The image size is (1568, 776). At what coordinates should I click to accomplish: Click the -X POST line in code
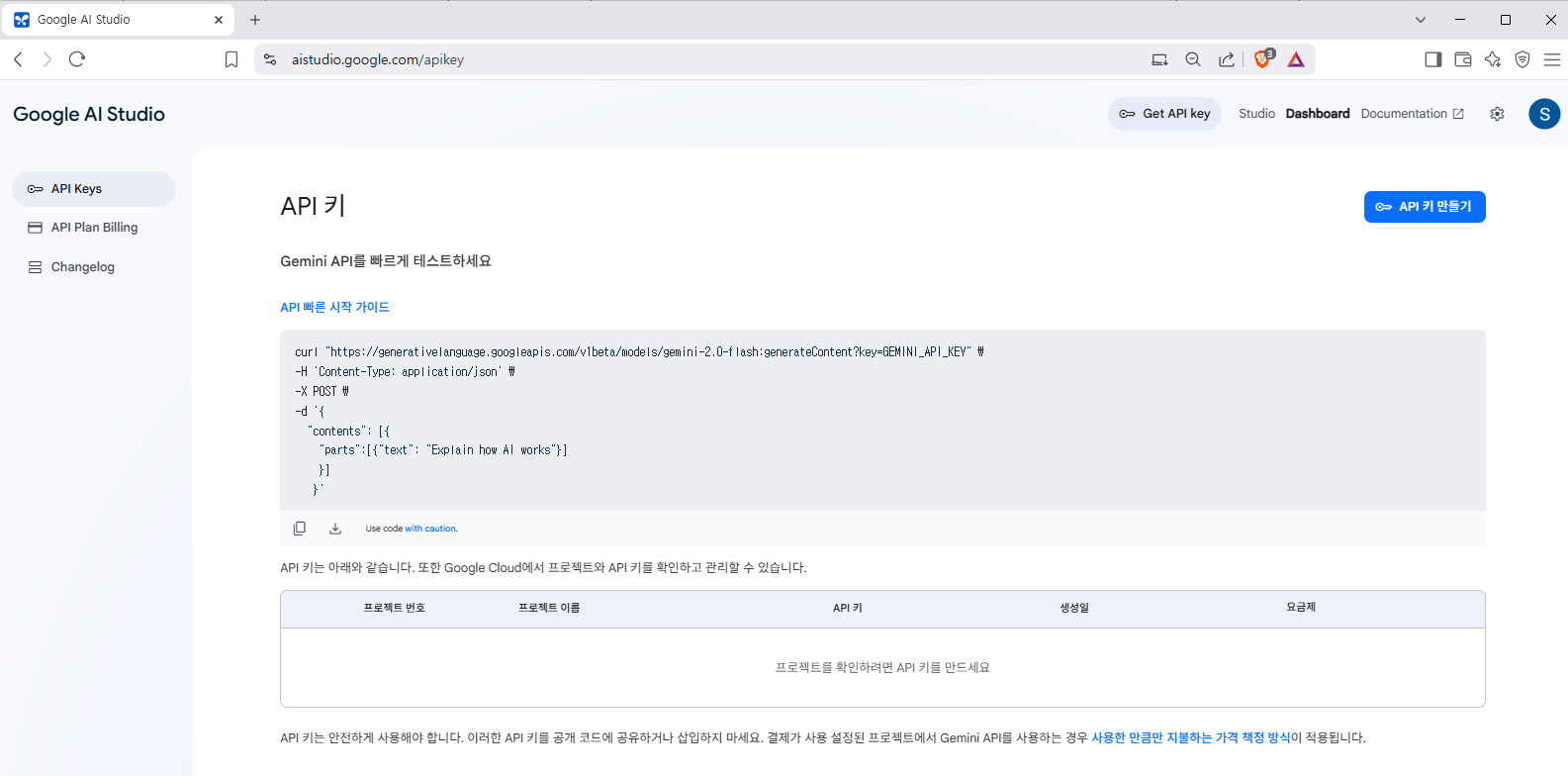tap(322, 391)
